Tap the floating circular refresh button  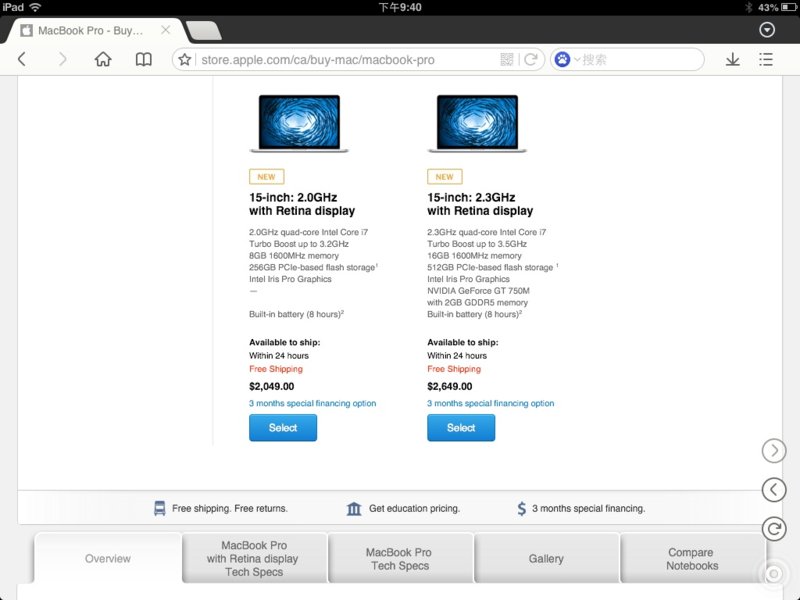point(773,528)
